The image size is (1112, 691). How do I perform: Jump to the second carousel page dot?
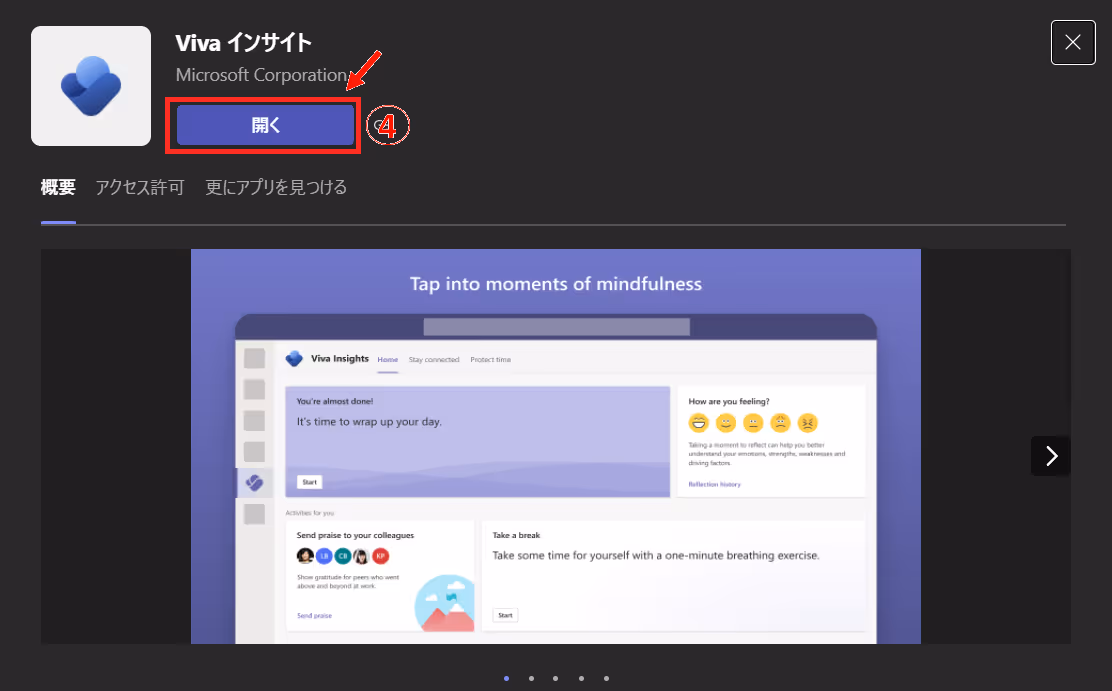[531, 678]
